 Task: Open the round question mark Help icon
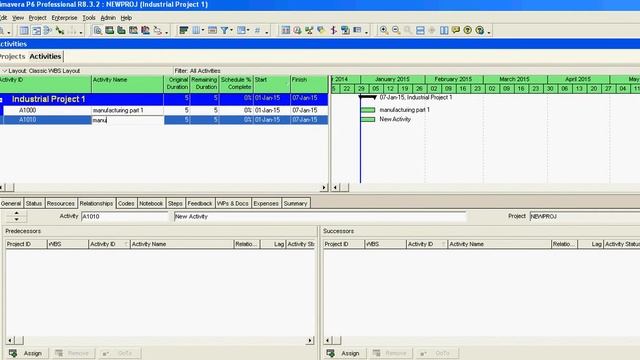468,30
